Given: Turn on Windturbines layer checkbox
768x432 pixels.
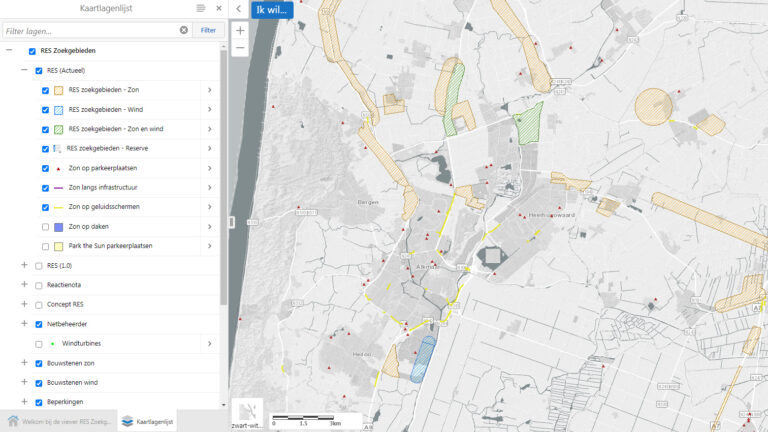Looking at the screenshot, I should [38, 344].
